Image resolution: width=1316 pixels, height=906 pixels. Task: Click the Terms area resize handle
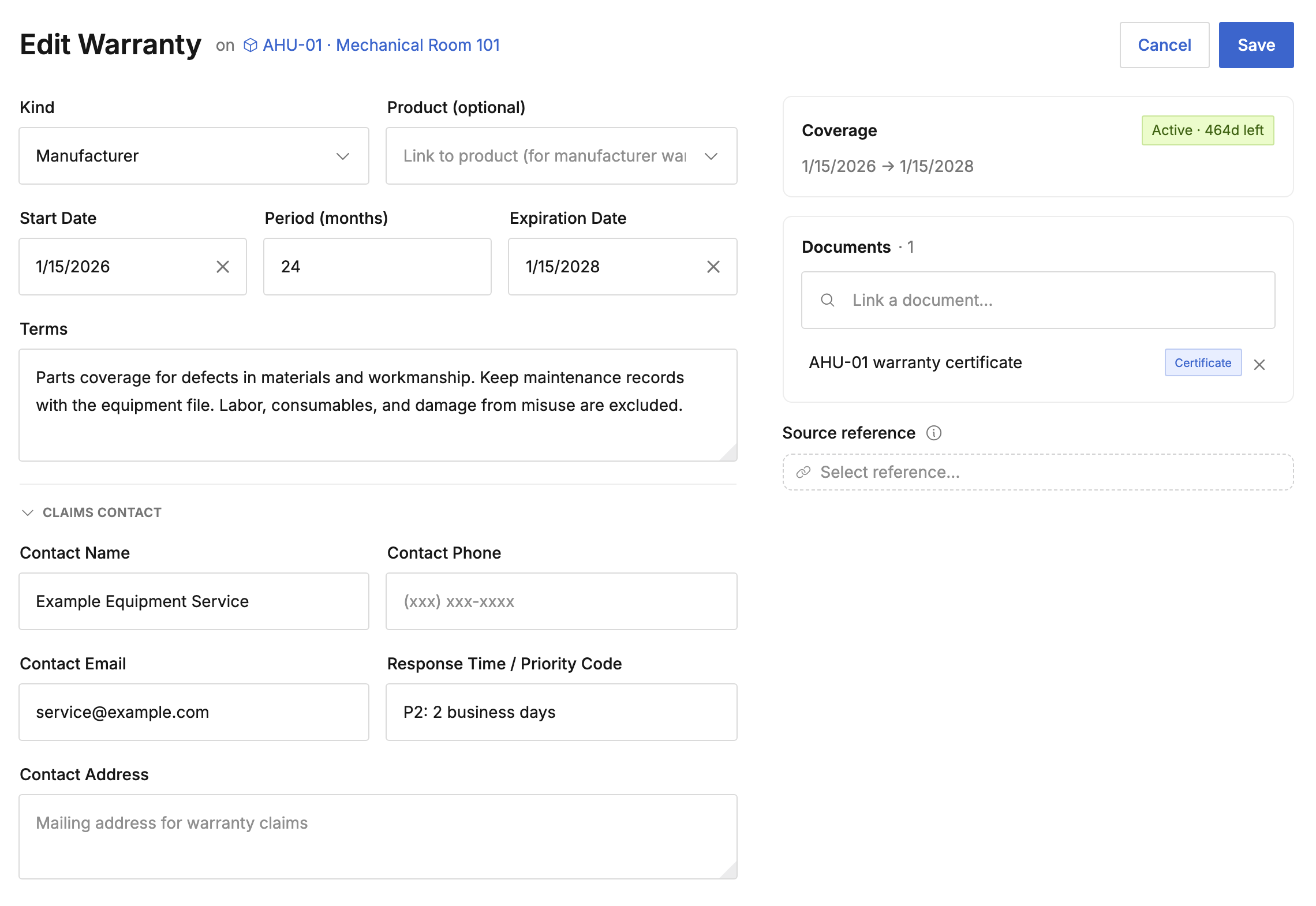tap(729, 453)
